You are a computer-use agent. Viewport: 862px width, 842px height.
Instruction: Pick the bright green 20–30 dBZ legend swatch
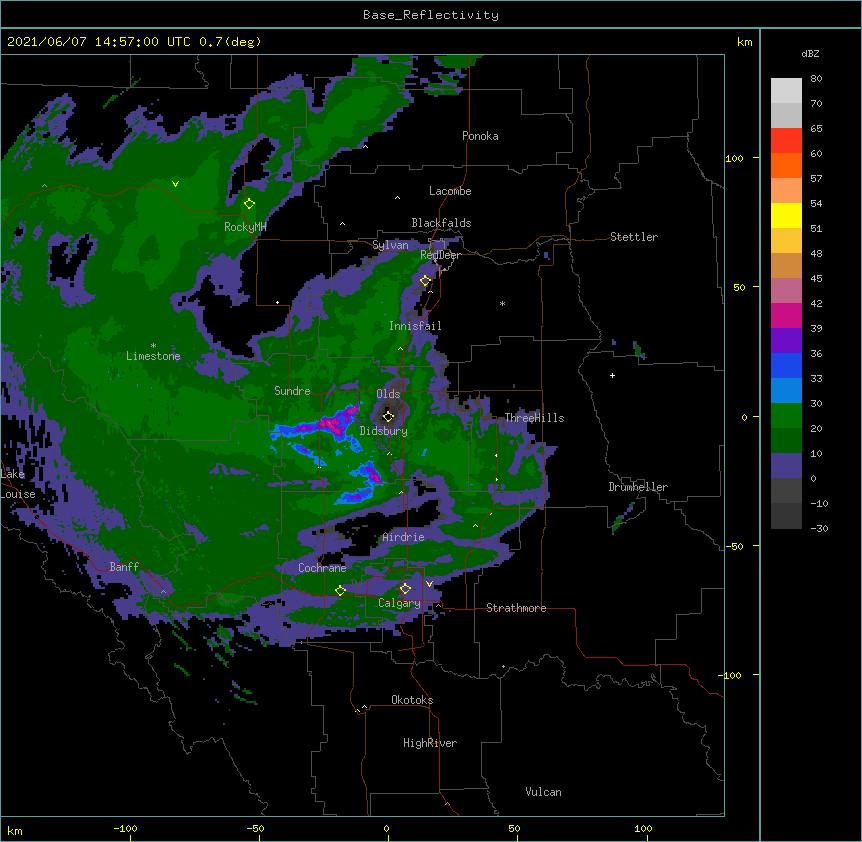(x=786, y=416)
